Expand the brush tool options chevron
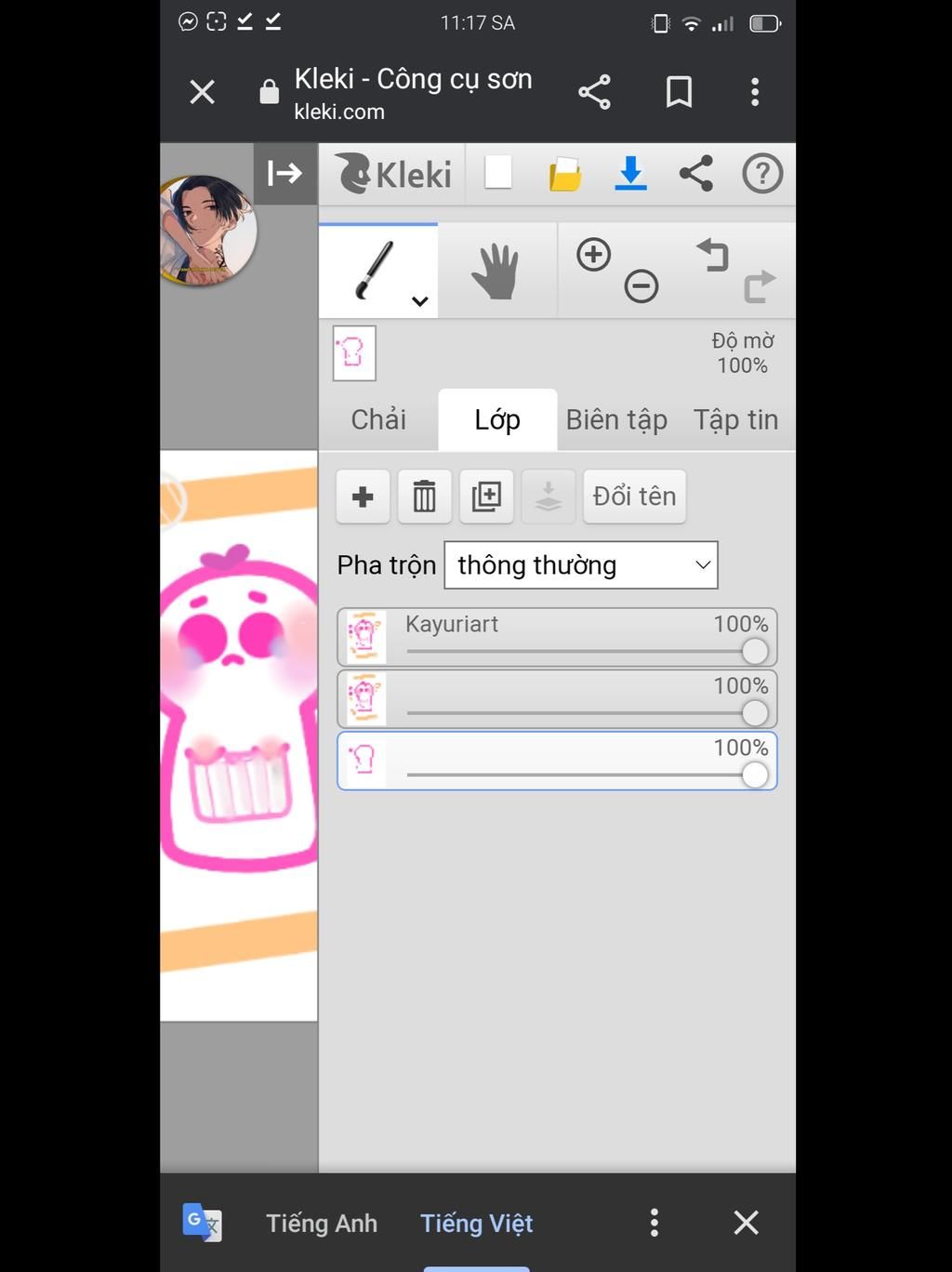Viewport: 952px width, 1272px height. tap(420, 301)
